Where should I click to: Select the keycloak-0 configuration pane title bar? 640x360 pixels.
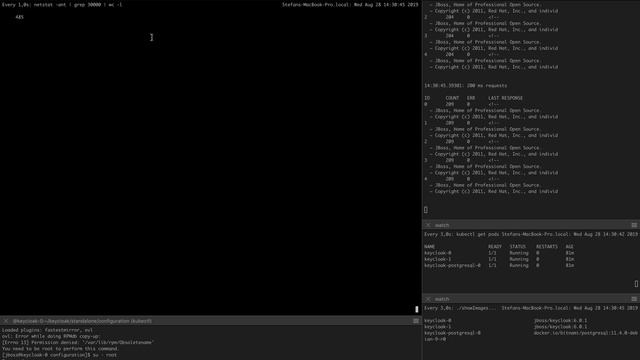pos(211,321)
